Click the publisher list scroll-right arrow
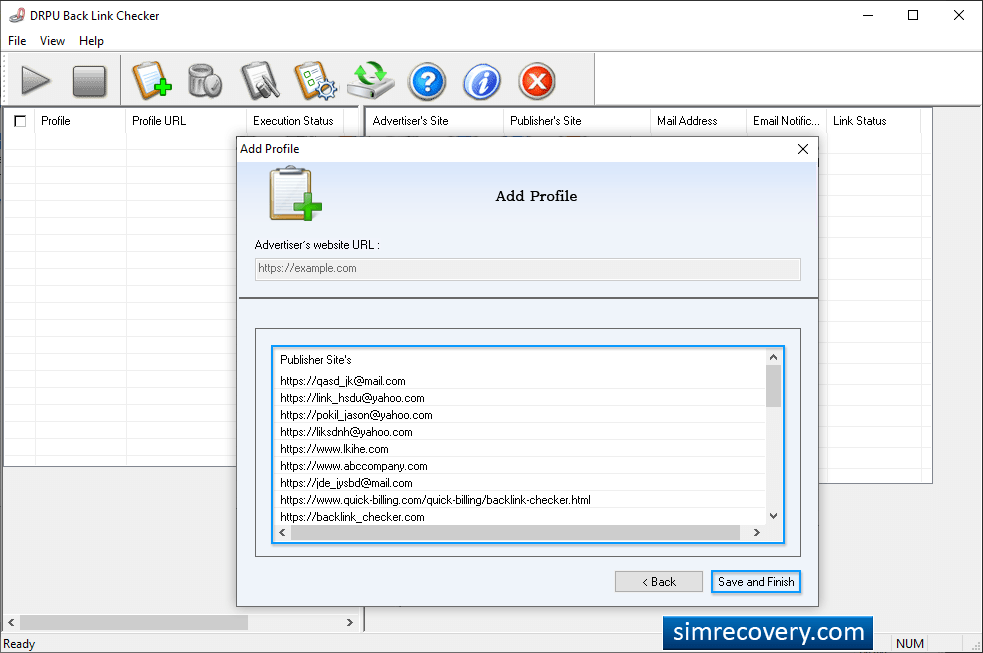The image size is (983, 653). point(757,533)
